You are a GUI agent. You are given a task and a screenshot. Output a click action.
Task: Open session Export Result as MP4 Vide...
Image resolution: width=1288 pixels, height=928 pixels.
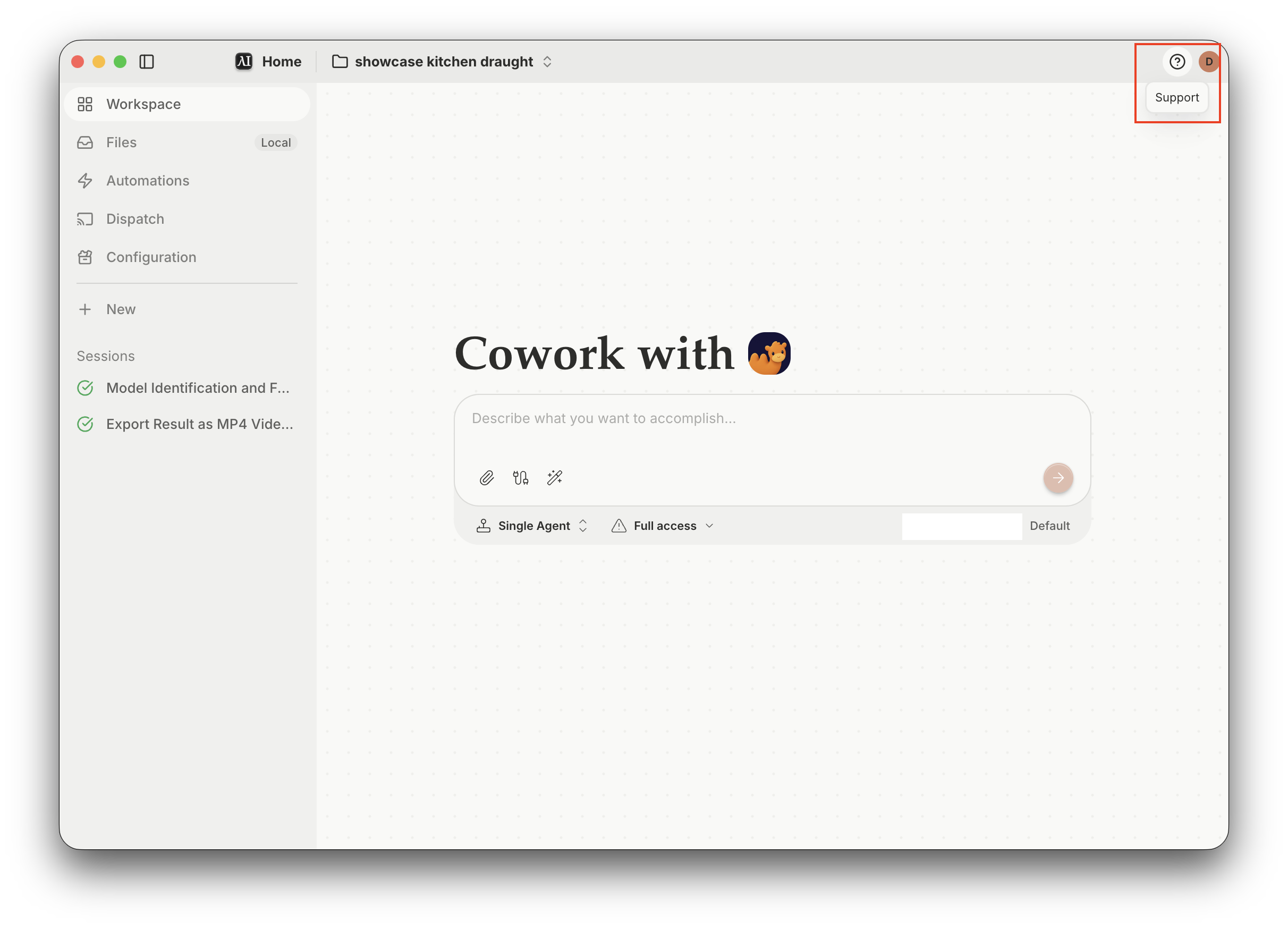coord(187,424)
